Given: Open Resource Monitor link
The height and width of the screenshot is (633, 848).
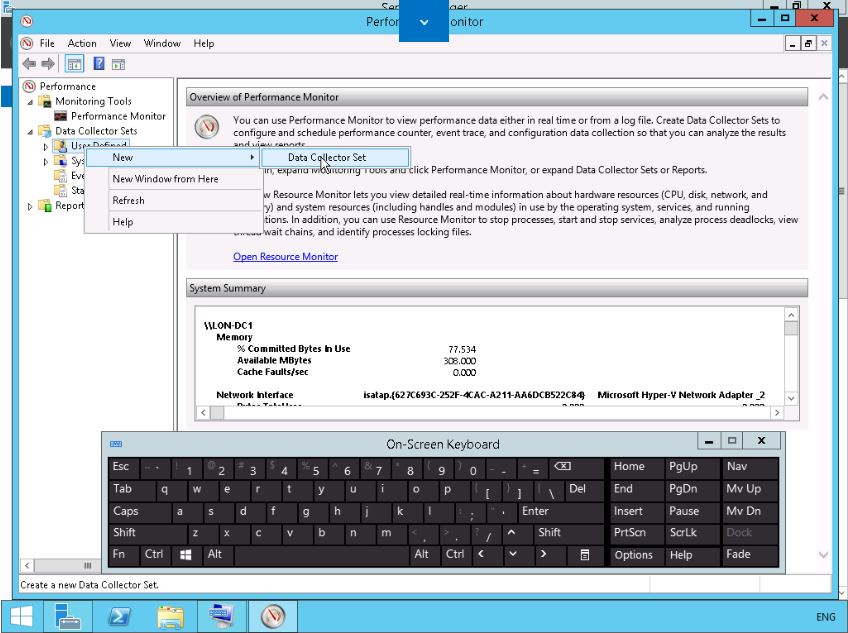Looking at the screenshot, I should pos(286,256).
